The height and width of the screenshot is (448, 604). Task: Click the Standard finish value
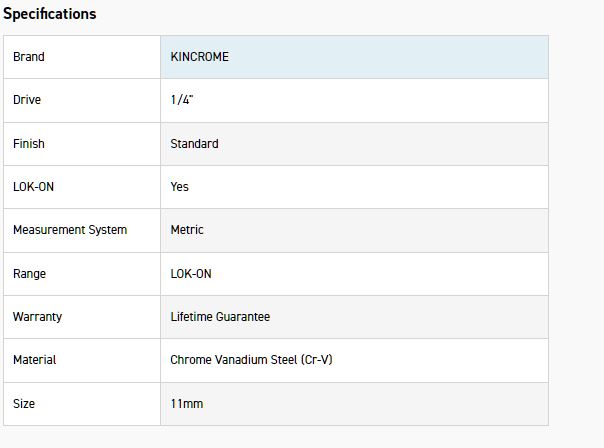coord(194,144)
